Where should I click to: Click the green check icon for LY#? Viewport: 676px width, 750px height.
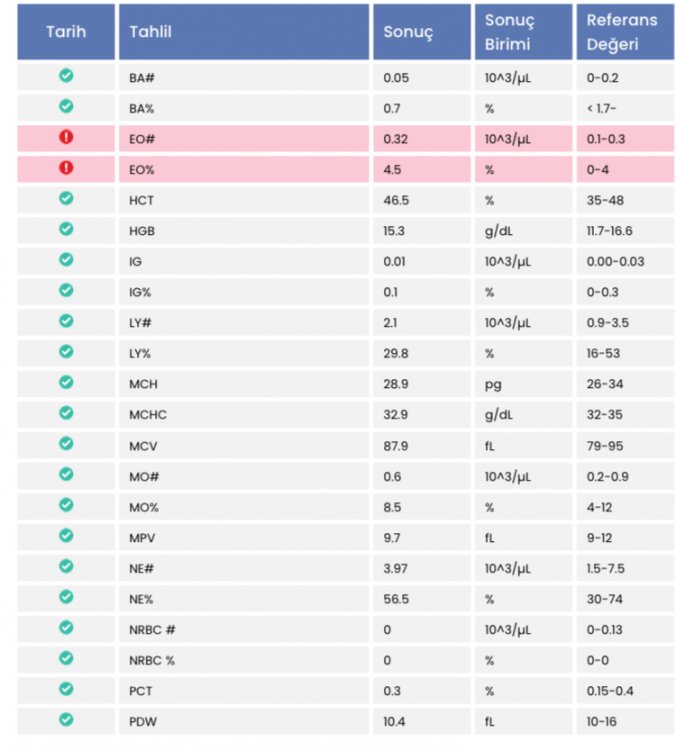[x=66, y=321]
